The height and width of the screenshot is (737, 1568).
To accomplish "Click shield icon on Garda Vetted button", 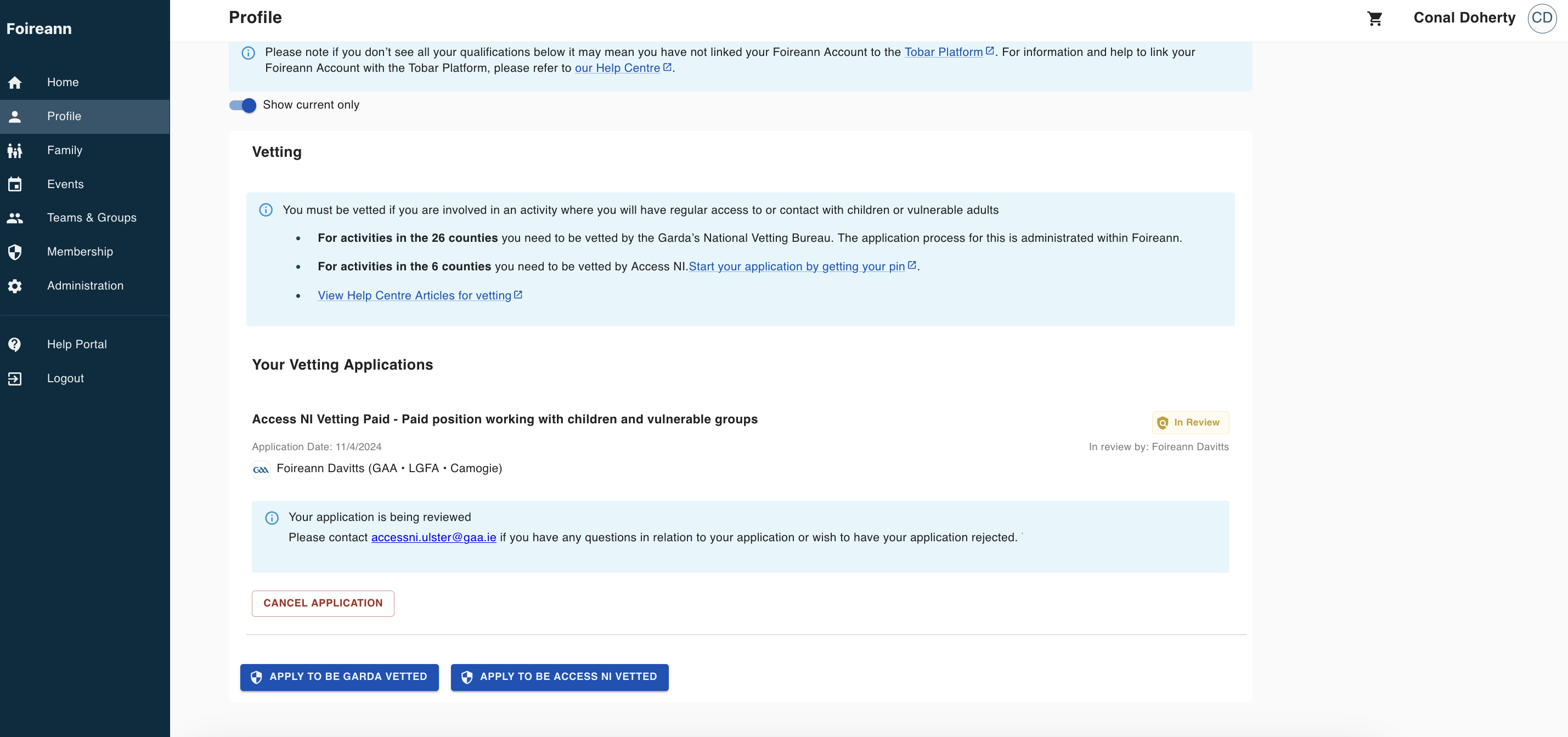I will 256,677.
